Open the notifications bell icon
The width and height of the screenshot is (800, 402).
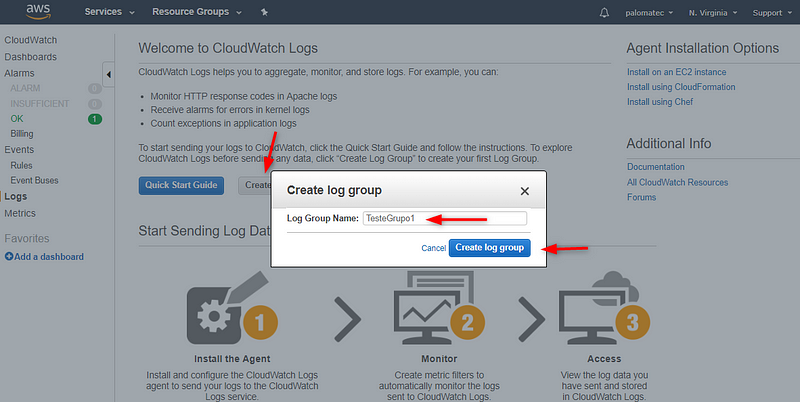pyautogui.click(x=604, y=13)
